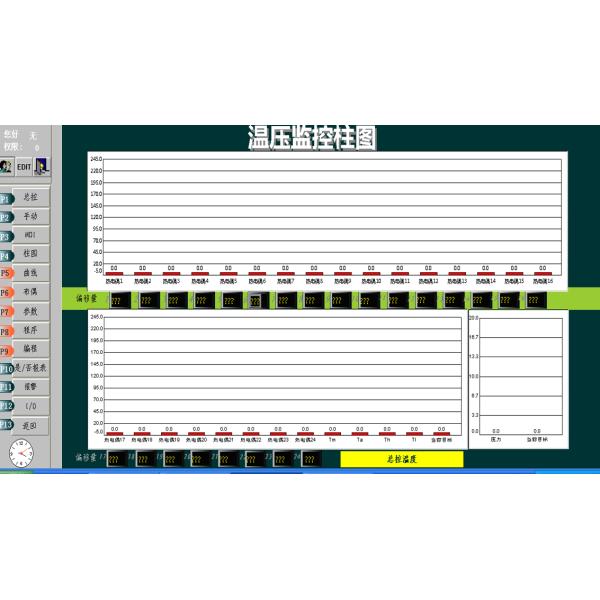Click the P11 tag marker
The width and height of the screenshot is (600, 600).
pos(6,386)
